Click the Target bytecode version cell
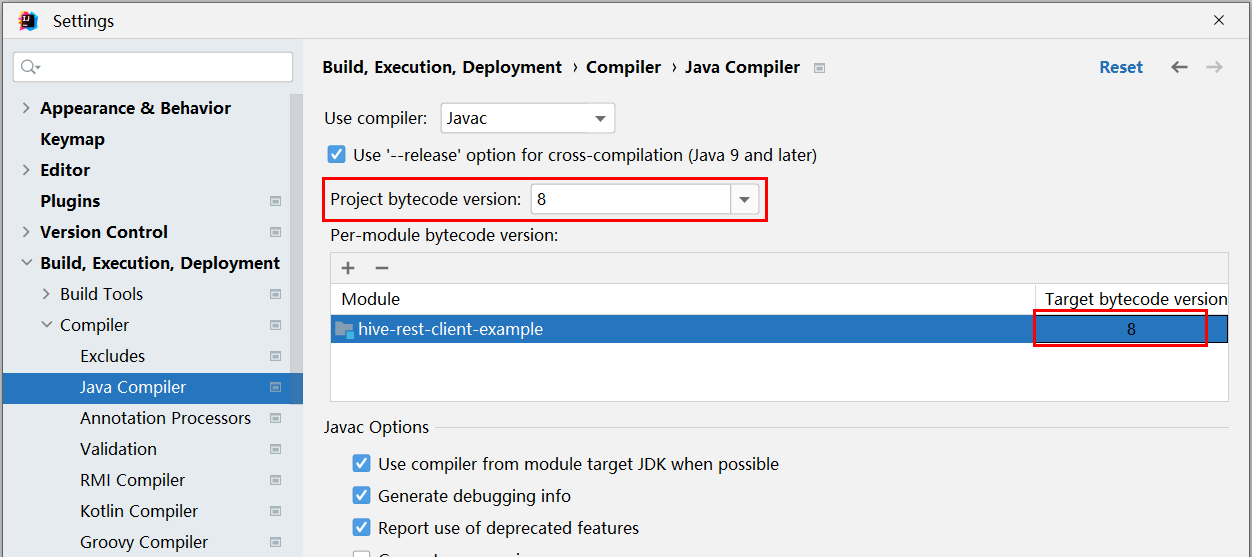The image size is (1252, 557). (1130, 329)
